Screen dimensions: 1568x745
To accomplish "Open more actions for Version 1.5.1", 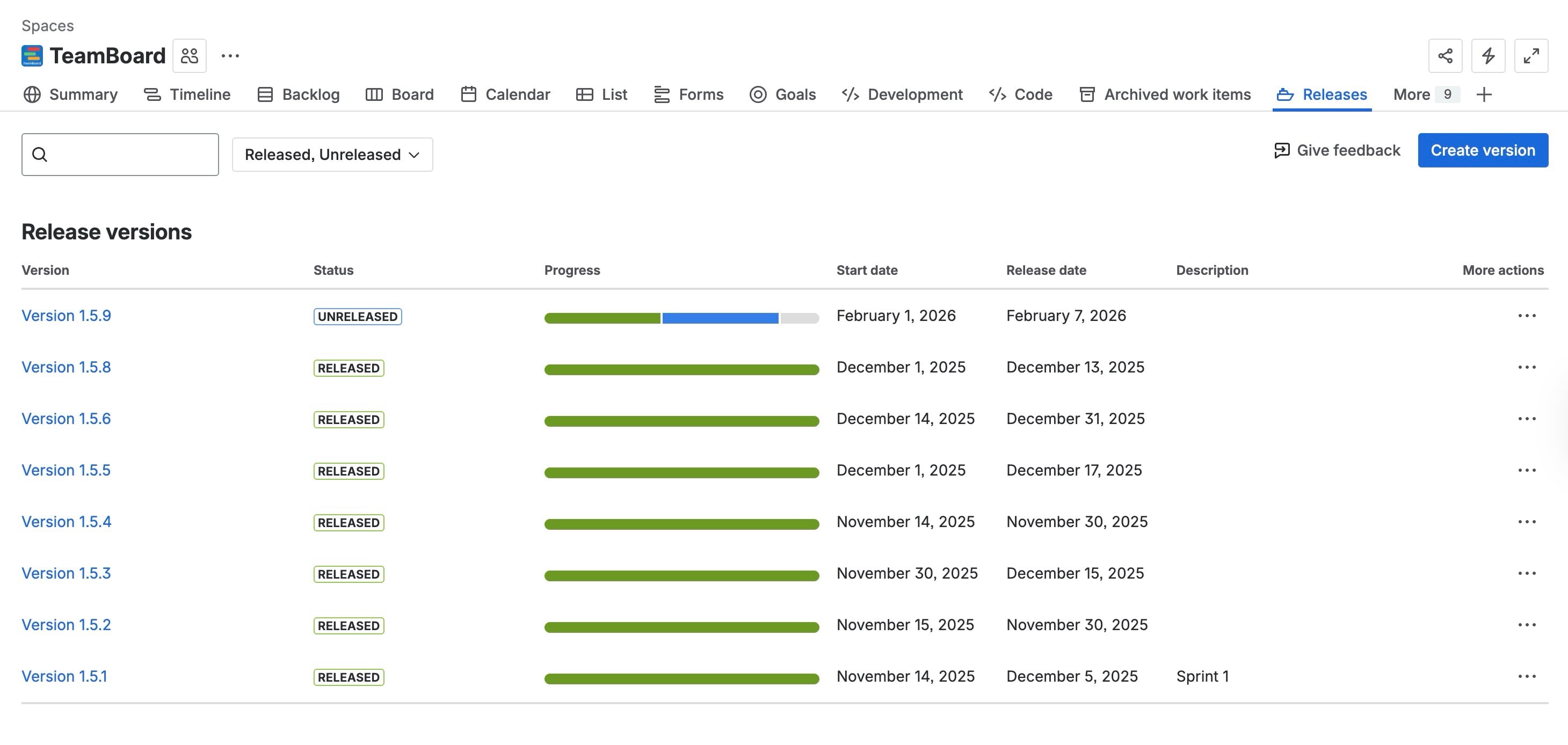I will coord(1527,677).
